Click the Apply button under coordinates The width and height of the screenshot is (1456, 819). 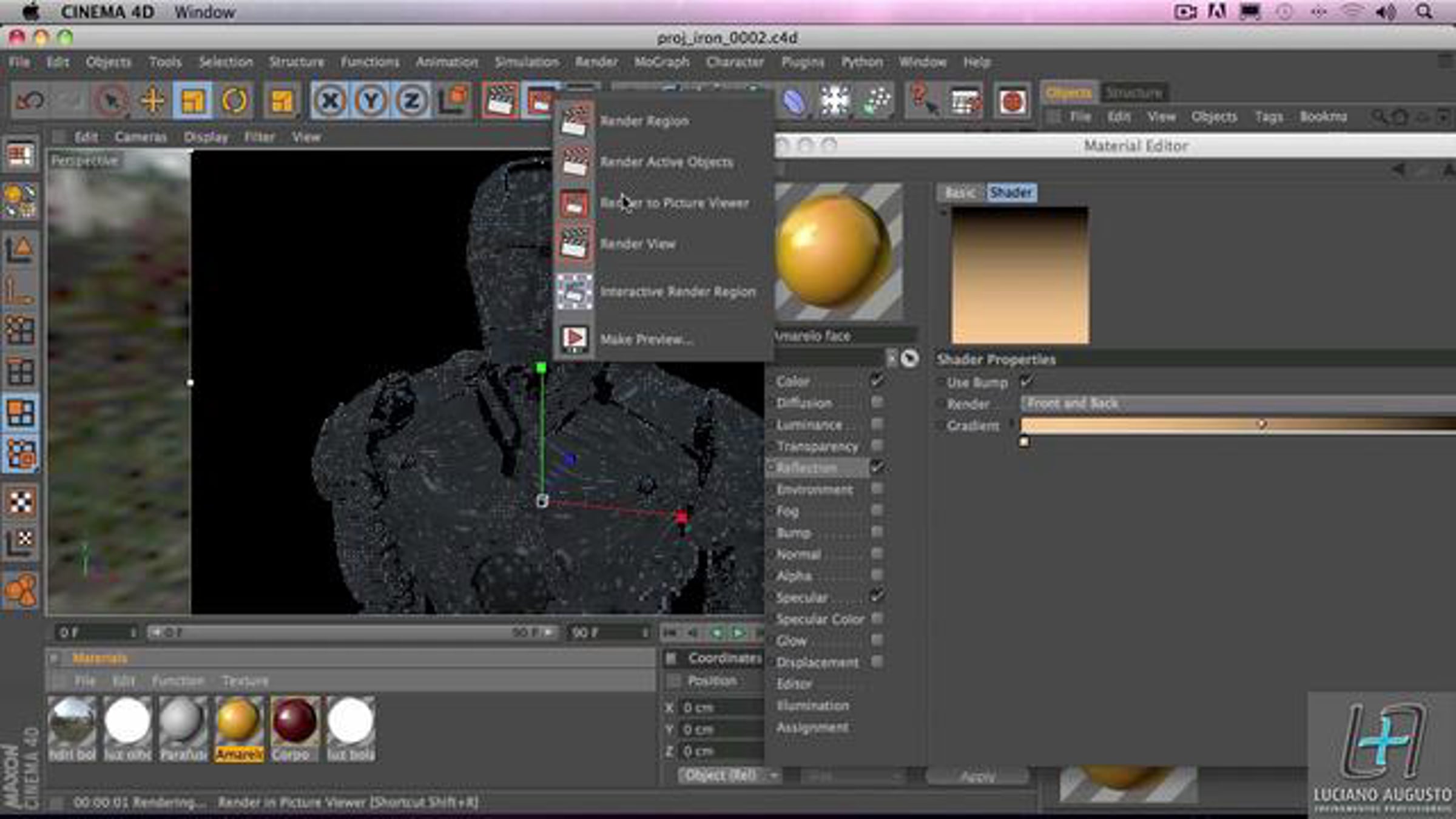(x=977, y=776)
